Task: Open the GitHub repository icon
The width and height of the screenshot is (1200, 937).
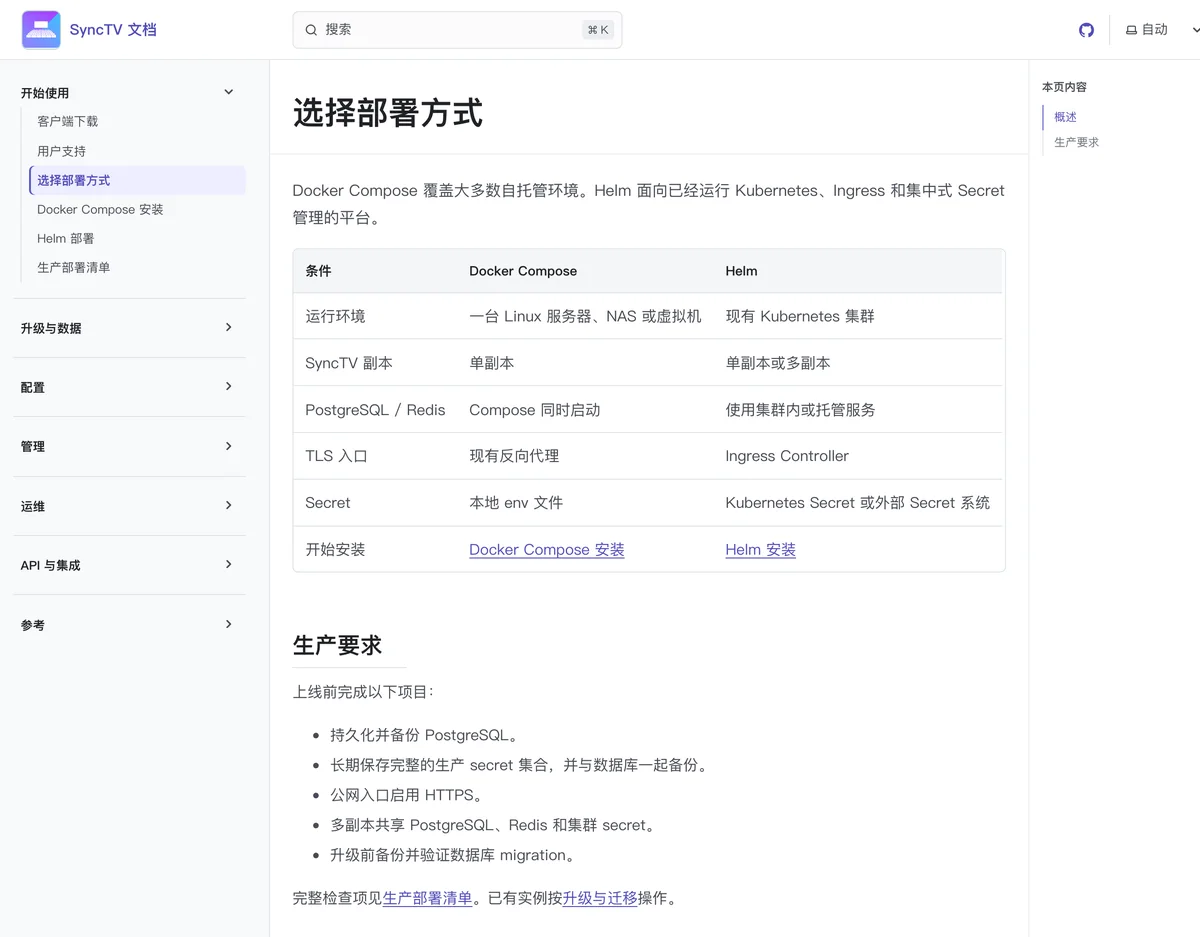Action: 1086,30
